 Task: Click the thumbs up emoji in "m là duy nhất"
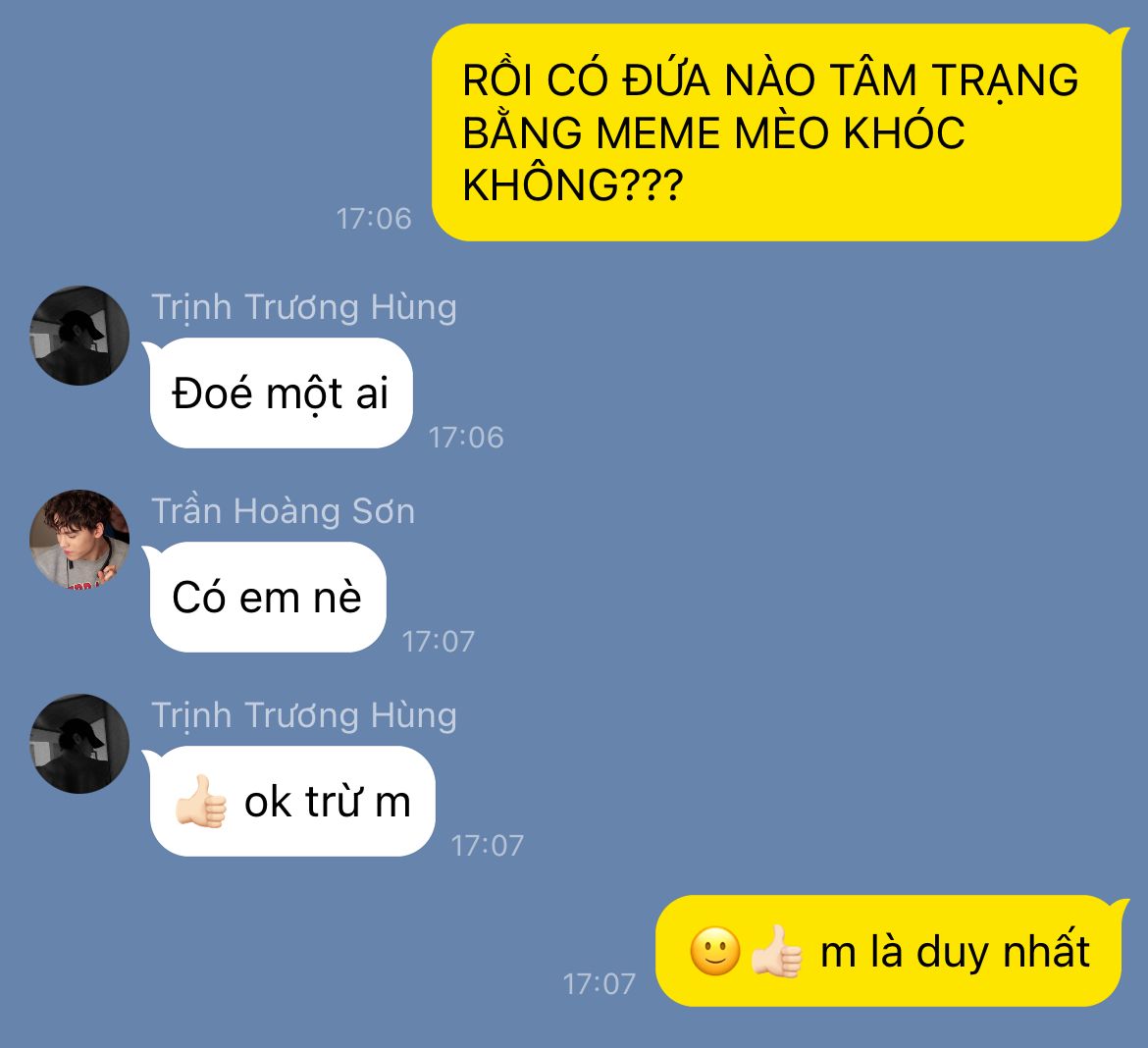pyautogui.click(x=777, y=951)
